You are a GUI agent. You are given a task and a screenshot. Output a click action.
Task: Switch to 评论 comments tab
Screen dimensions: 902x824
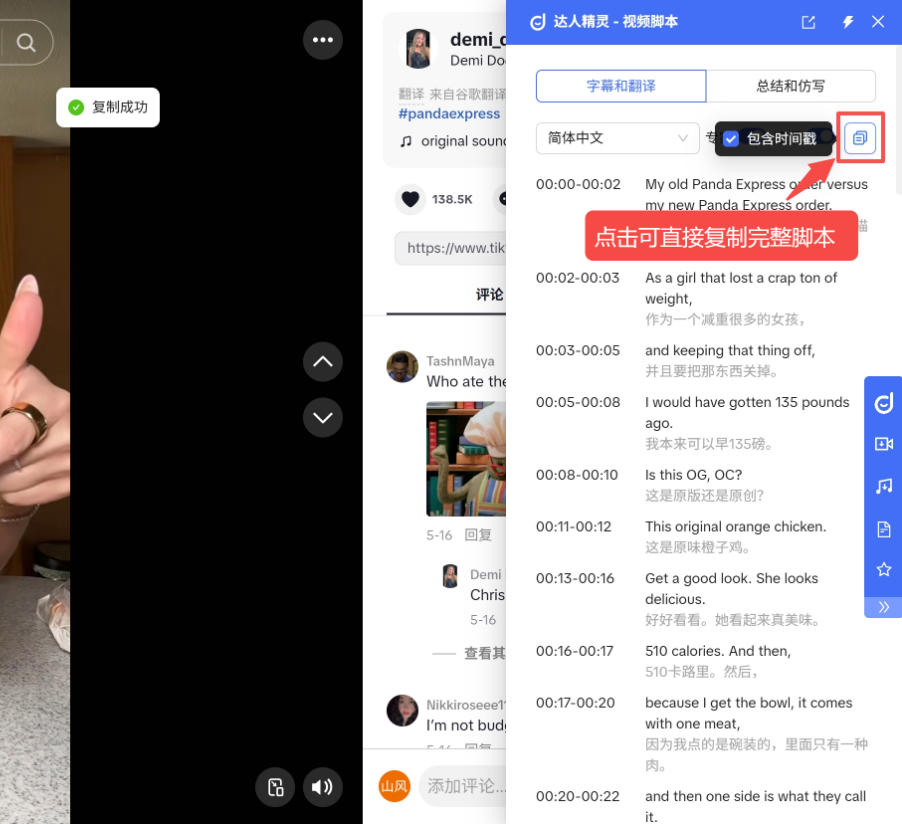point(489,295)
